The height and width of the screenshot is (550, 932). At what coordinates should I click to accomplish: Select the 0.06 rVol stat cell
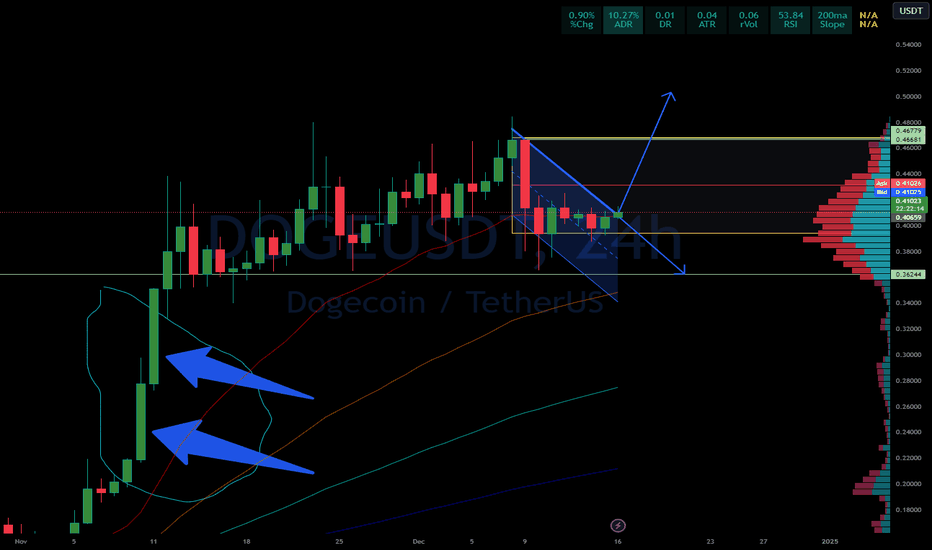click(748, 20)
